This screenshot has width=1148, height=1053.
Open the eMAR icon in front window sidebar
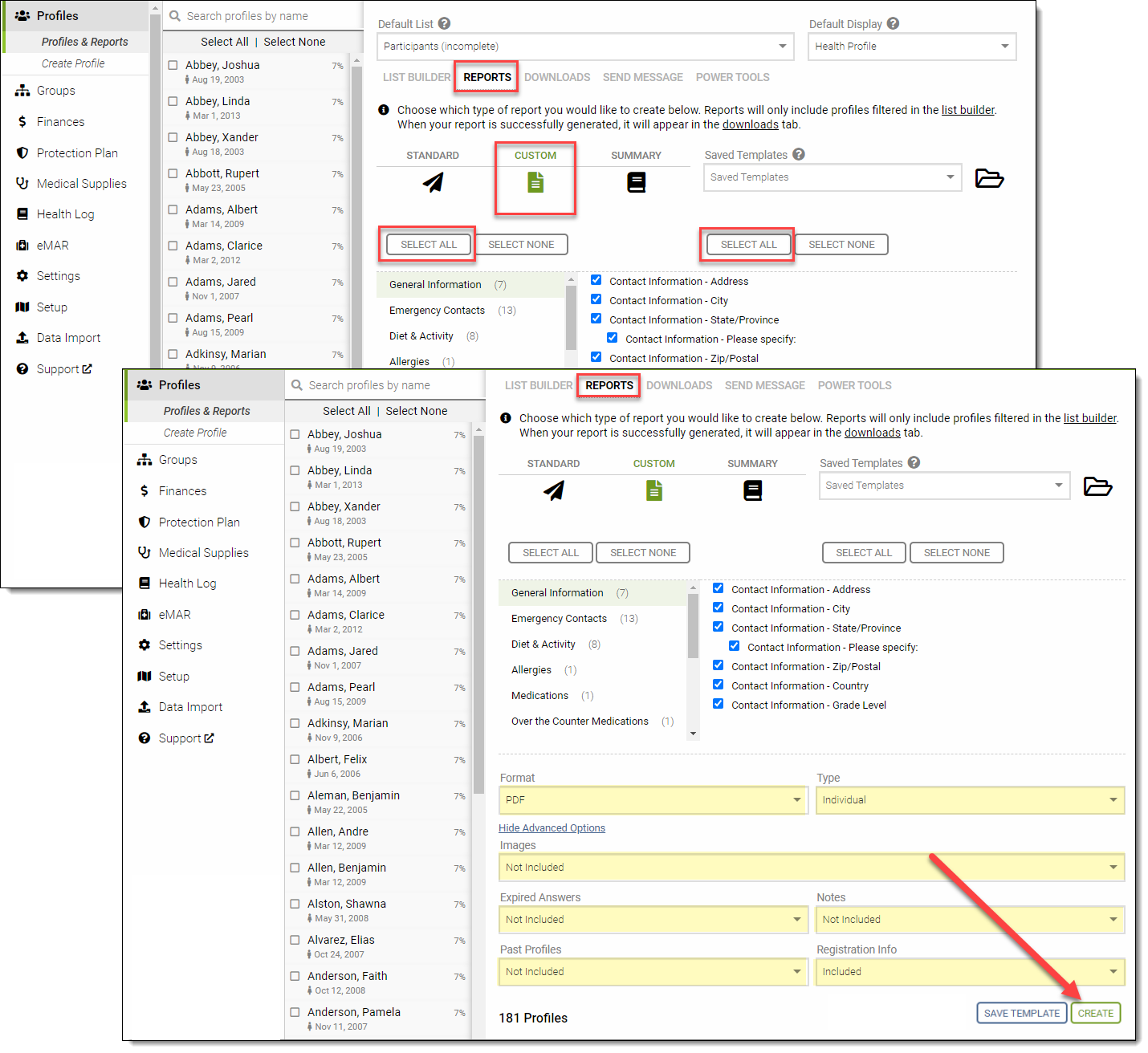tap(145, 615)
